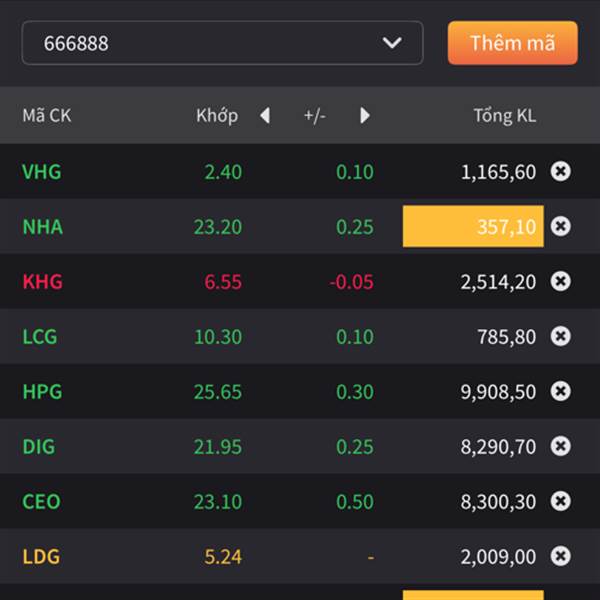Image resolution: width=600 pixels, height=600 pixels.
Task: Remove VHG from the watchlist
Action: (x=561, y=171)
